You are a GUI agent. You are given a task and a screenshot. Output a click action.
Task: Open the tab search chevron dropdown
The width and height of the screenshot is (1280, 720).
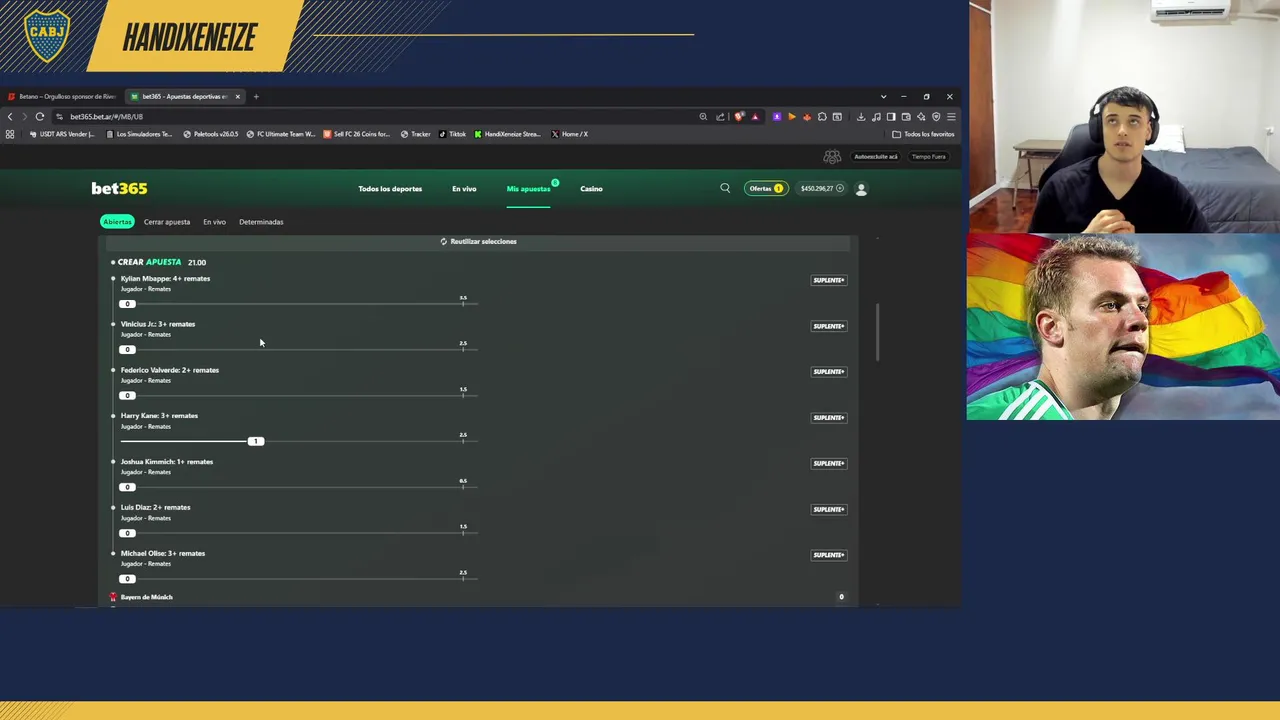pyautogui.click(x=883, y=97)
